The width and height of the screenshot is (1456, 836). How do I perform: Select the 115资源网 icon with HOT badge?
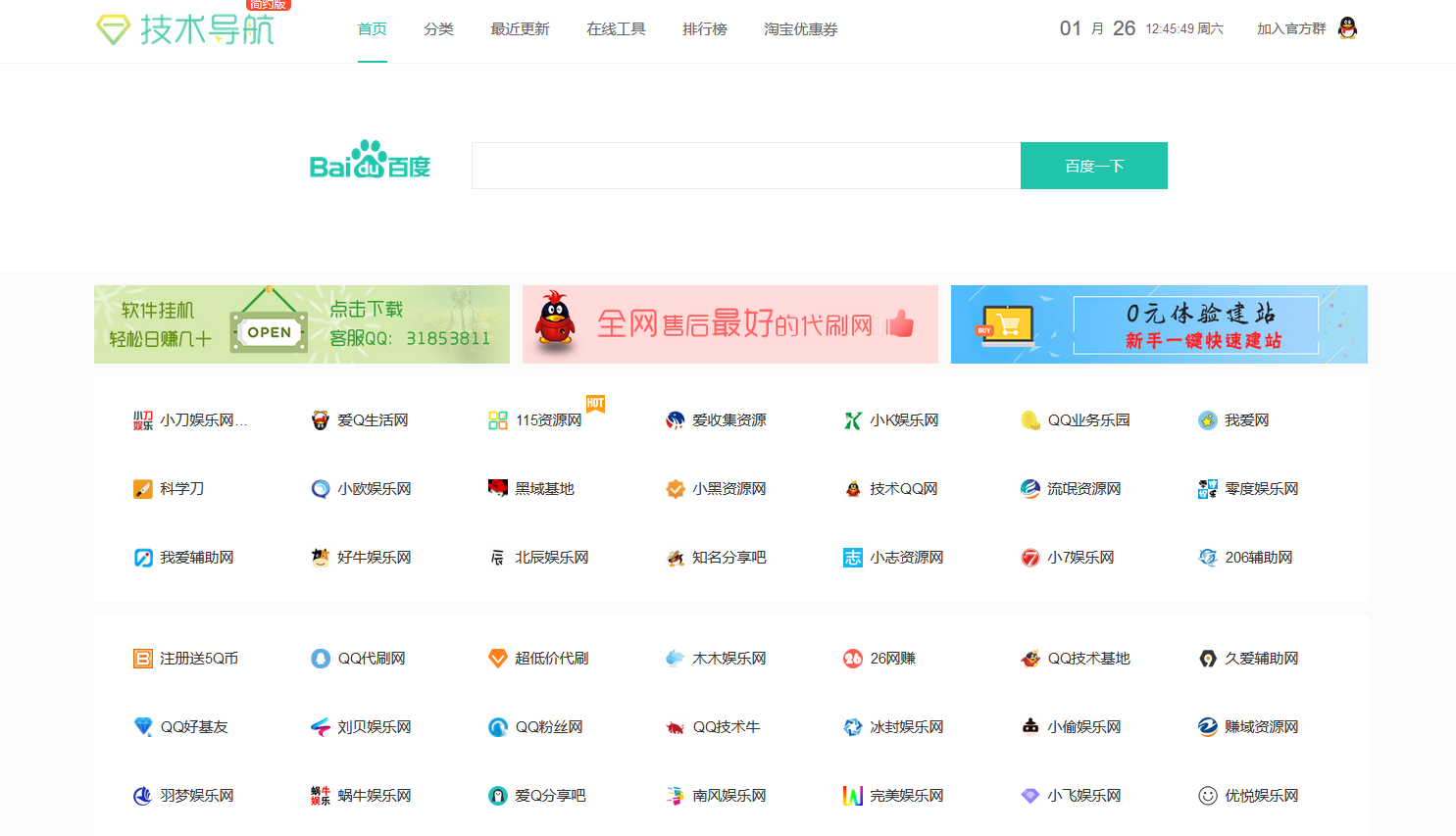498,419
